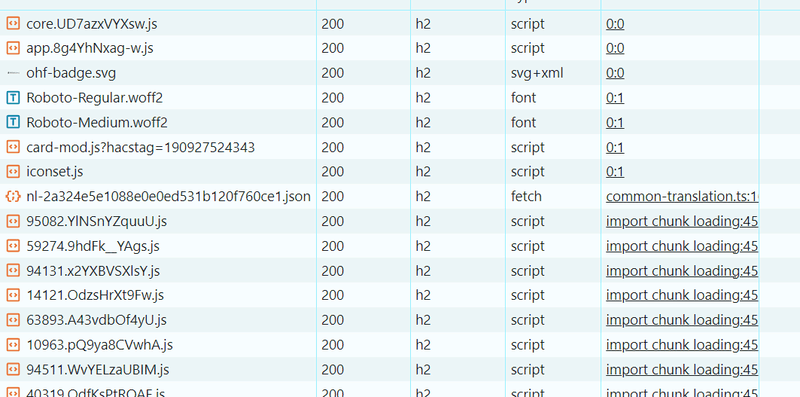Viewport: 800px width, 397px height.
Task: Open initiator link 0:0 for ohf-badge.svg
Action: point(615,73)
